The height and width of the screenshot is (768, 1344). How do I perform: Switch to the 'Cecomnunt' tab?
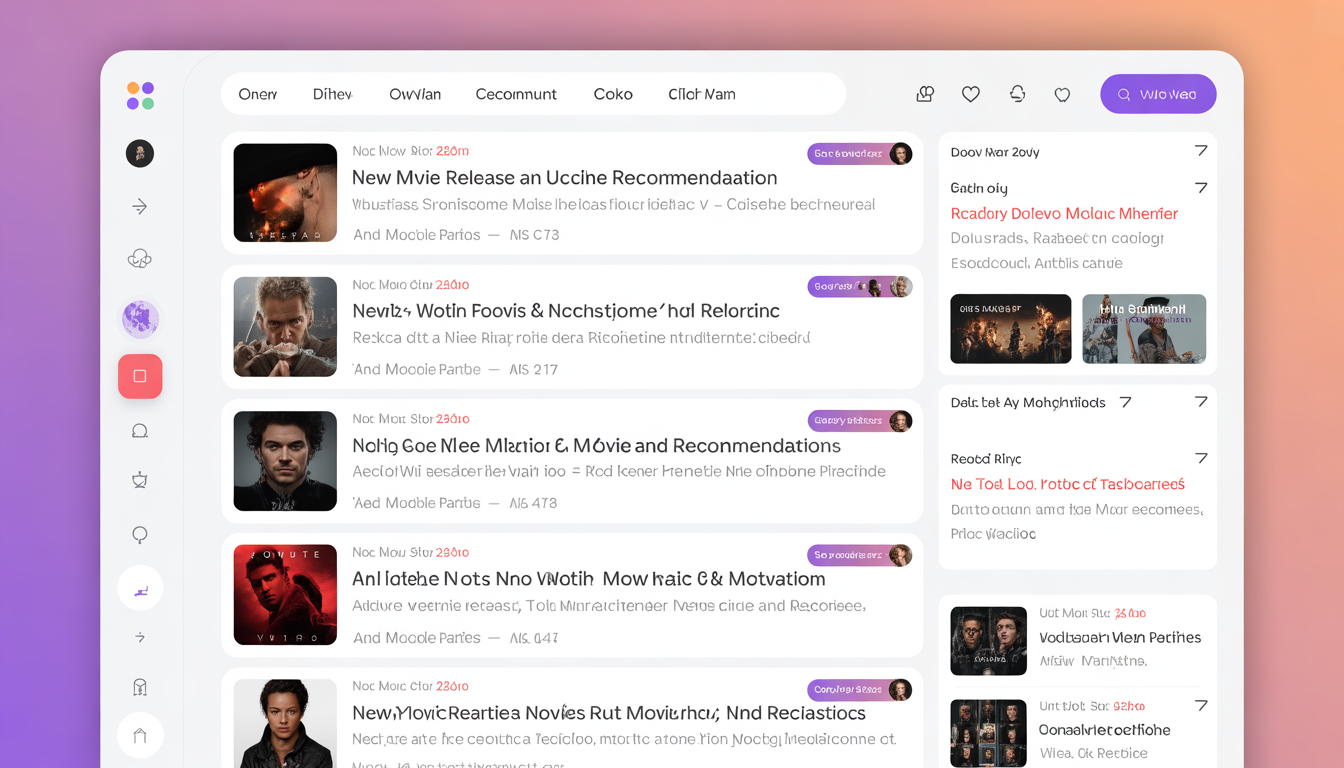click(x=516, y=94)
